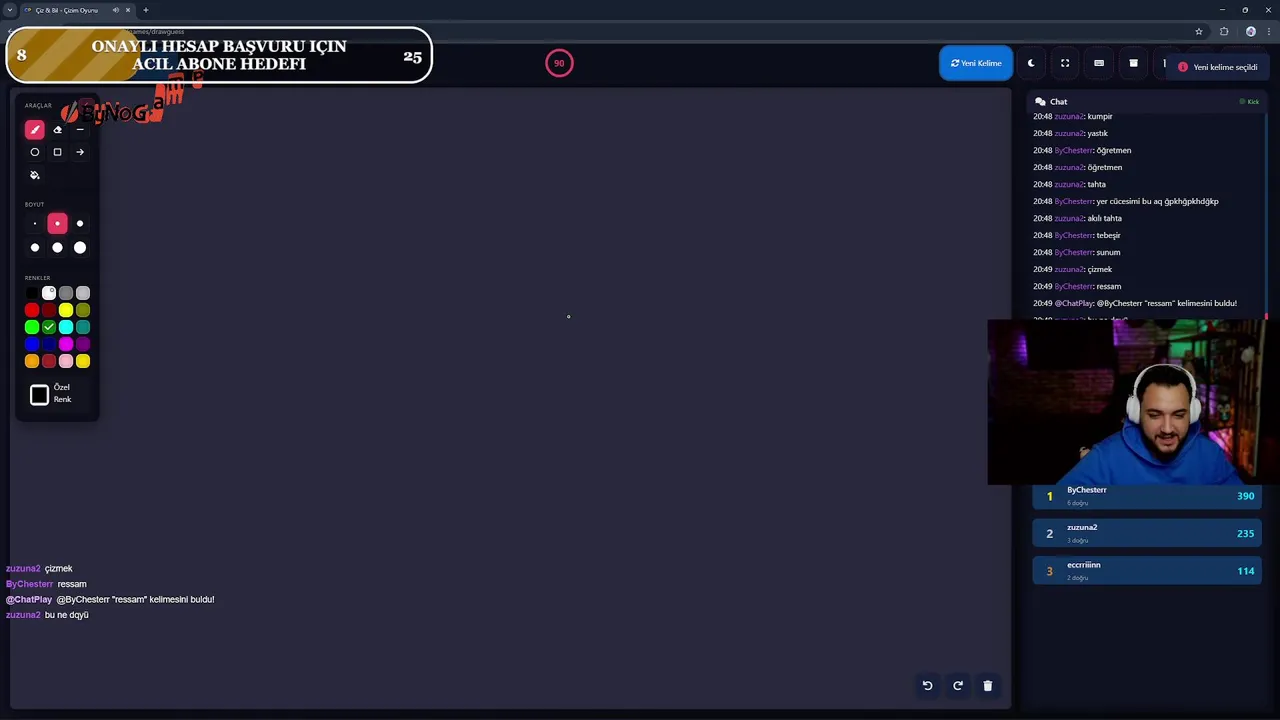Pick the teal color swatch

[83, 327]
